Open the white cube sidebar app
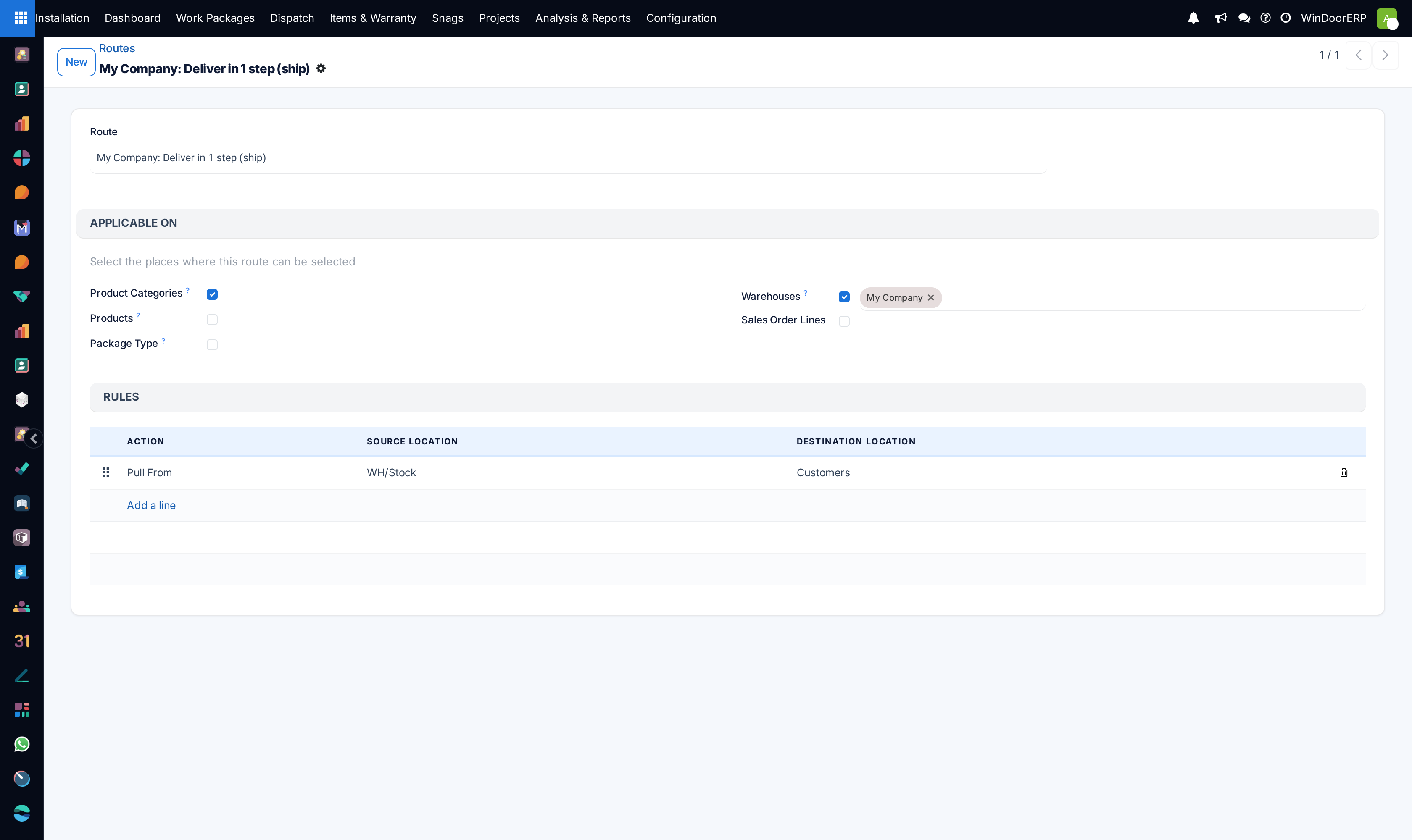Viewport: 1412px width, 840px height. tap(21, 399)
